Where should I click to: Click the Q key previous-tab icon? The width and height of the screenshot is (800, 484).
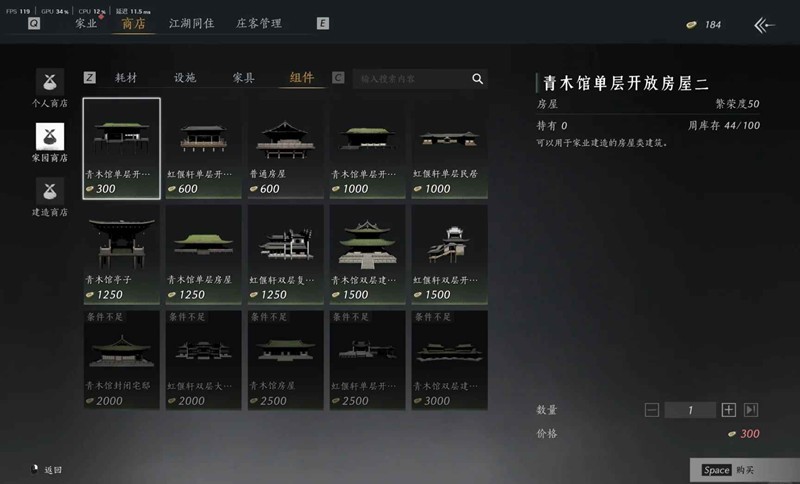pos(34,23)
